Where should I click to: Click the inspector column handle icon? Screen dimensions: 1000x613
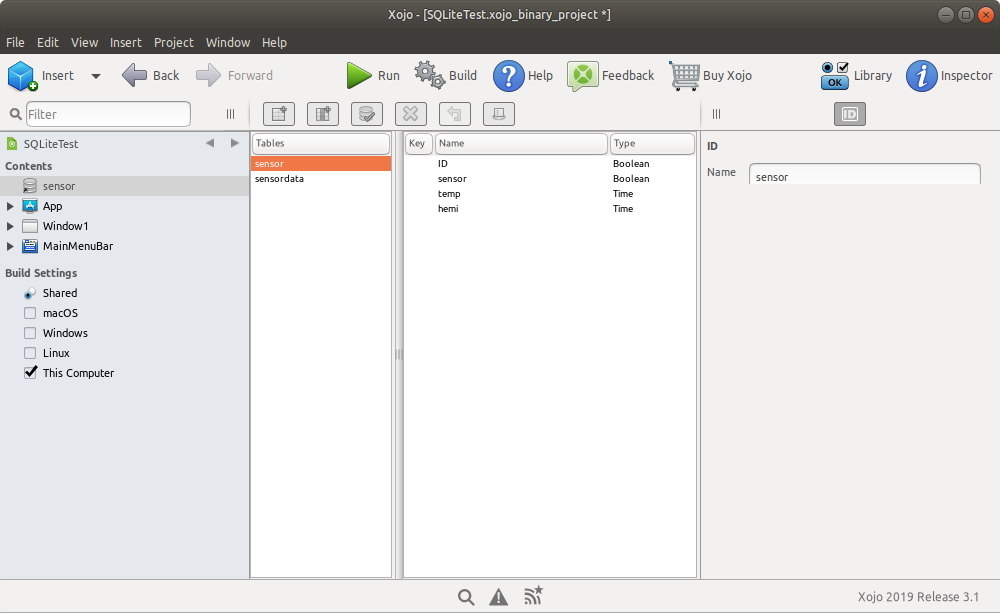tap(716, 114)
